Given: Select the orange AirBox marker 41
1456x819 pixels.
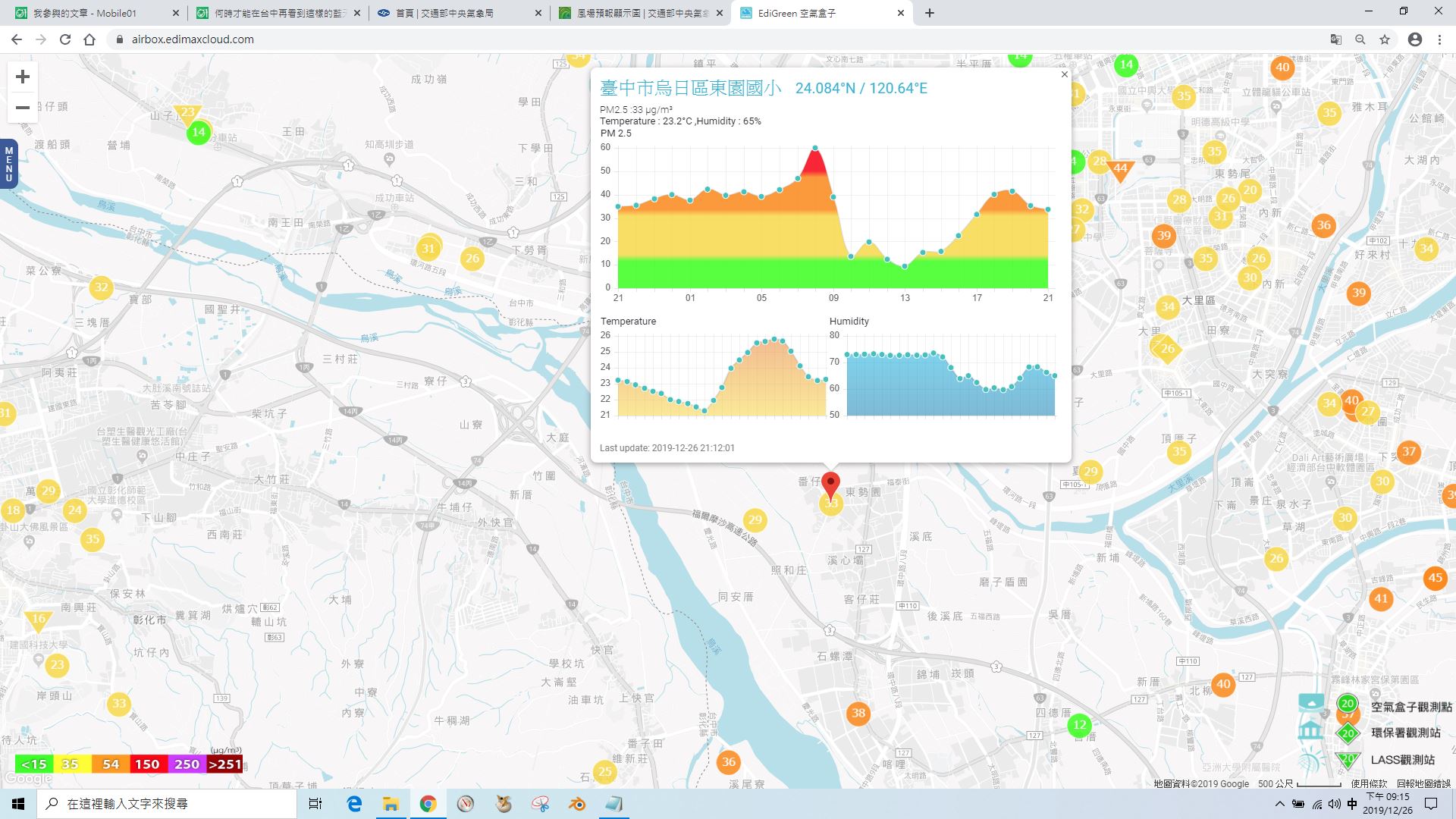Looking at the screenshot, I should pos(1381,598).
